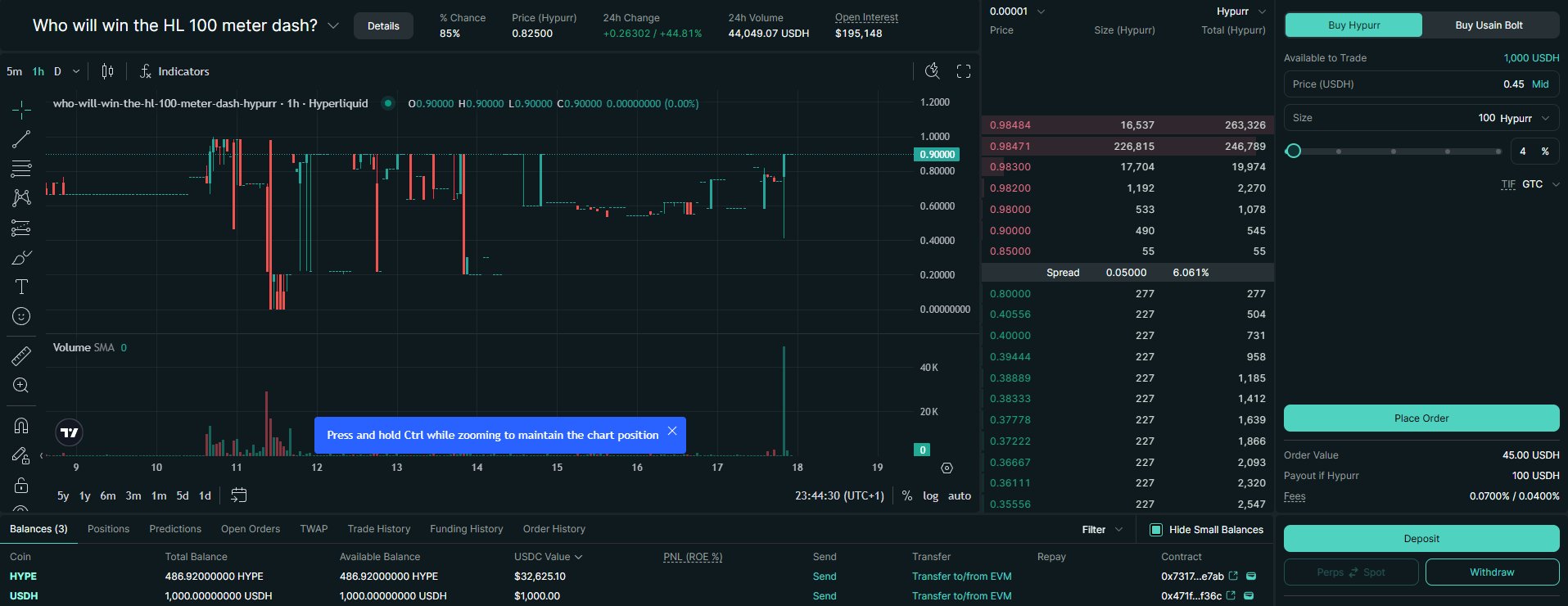Open candlestick chart type selector

(107, 71)
